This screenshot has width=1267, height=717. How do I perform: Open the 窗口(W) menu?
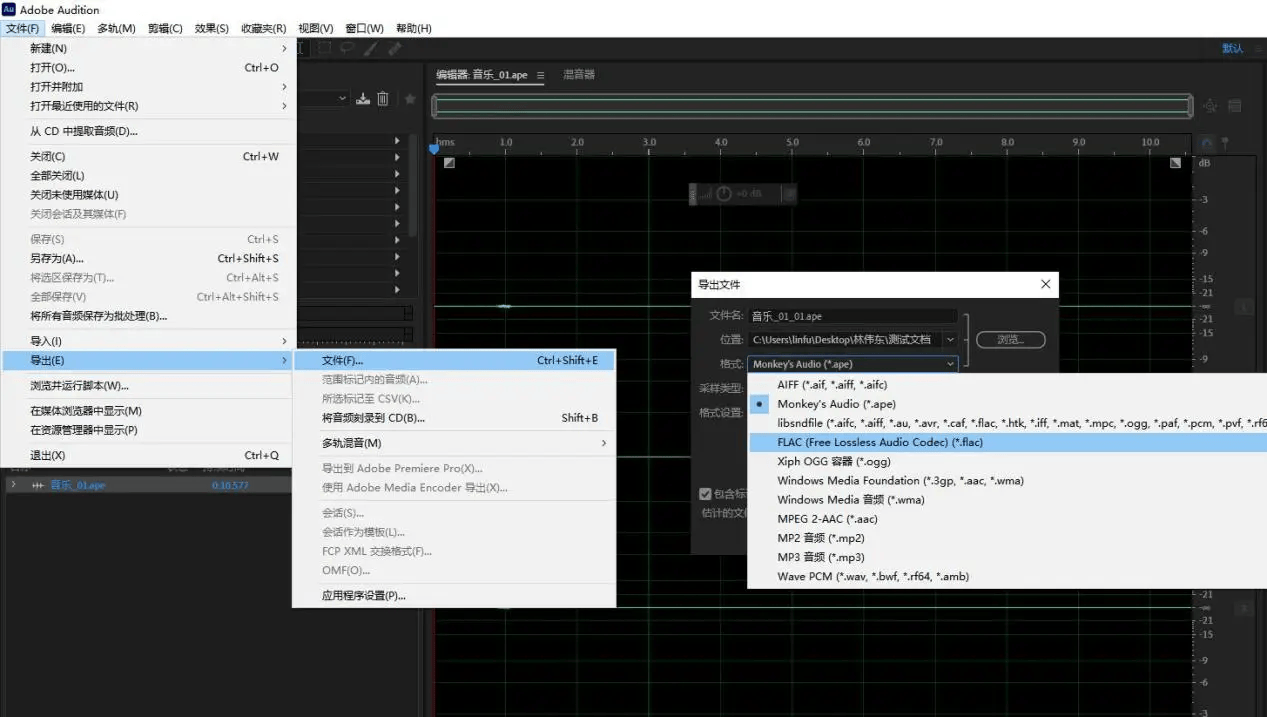[x=364, y=28]
